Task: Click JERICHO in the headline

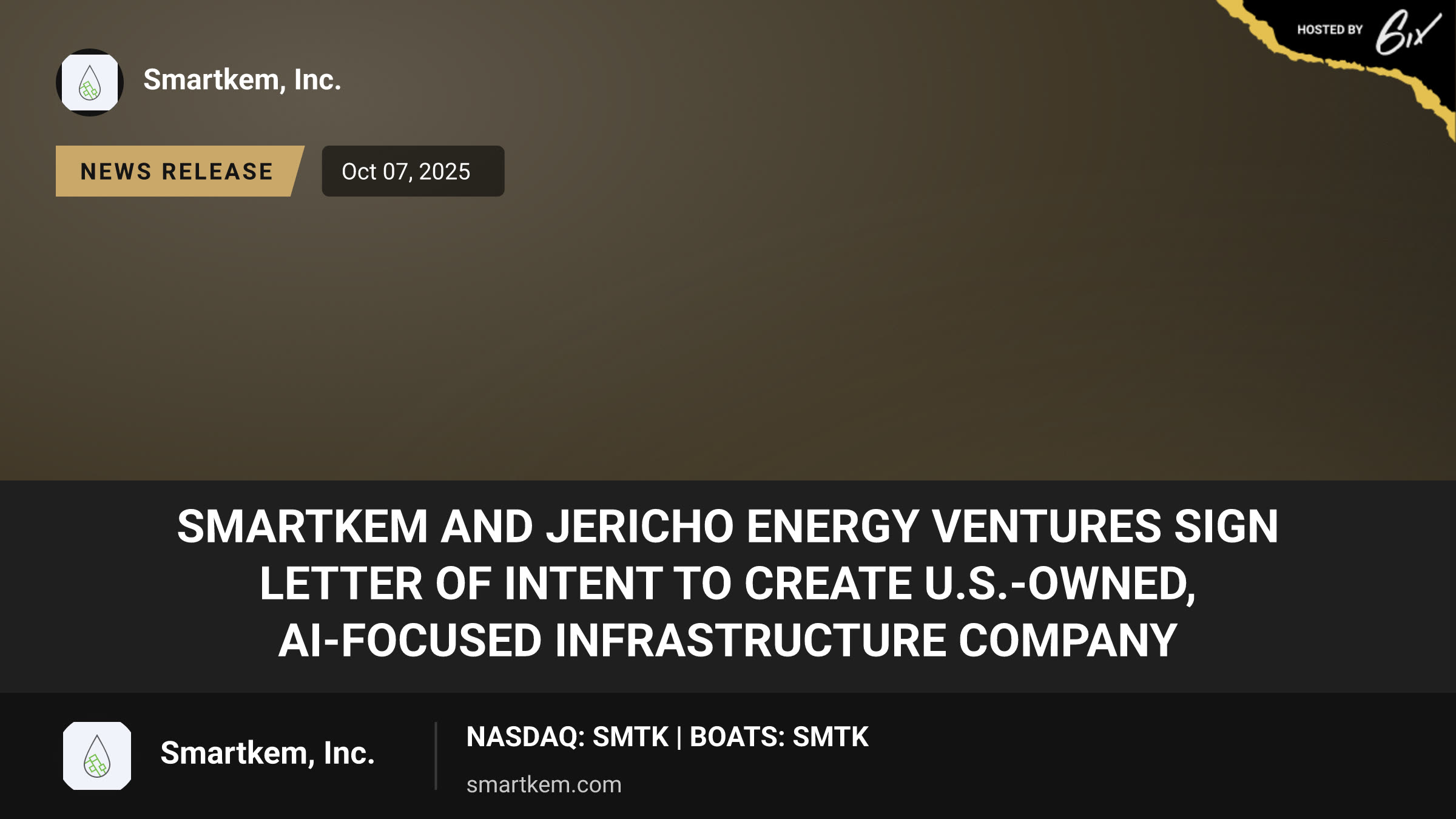Action: (640, 527)
